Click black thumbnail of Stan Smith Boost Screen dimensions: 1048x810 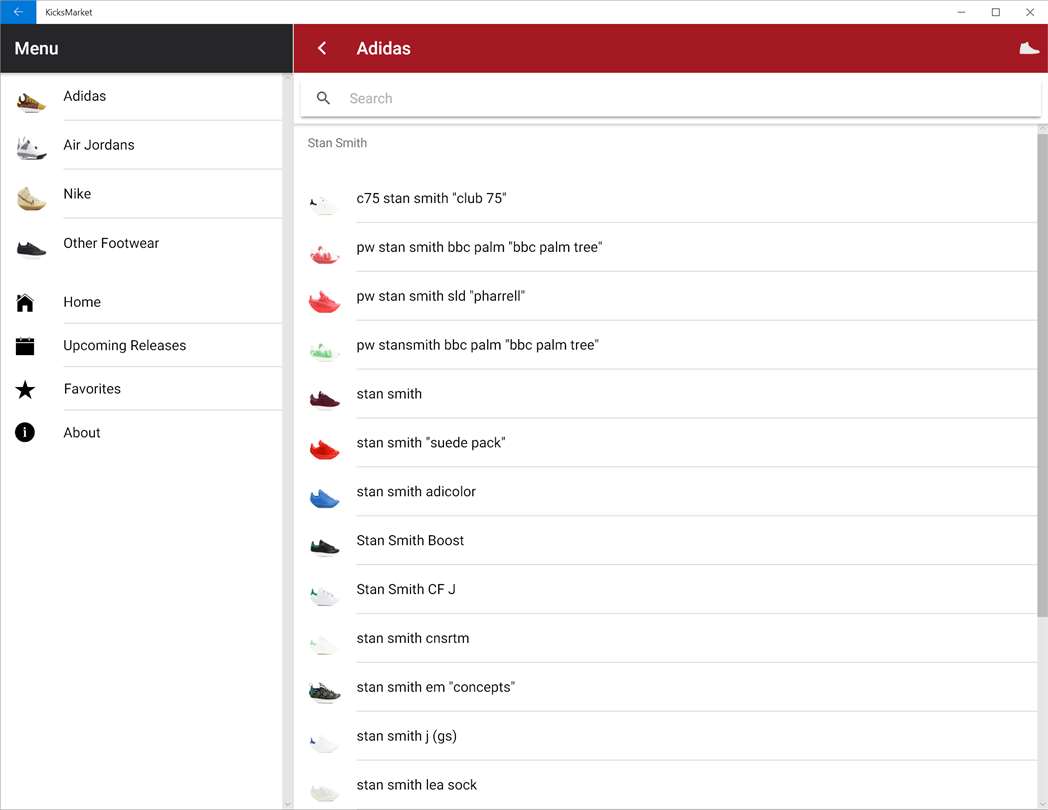point(324,547)
